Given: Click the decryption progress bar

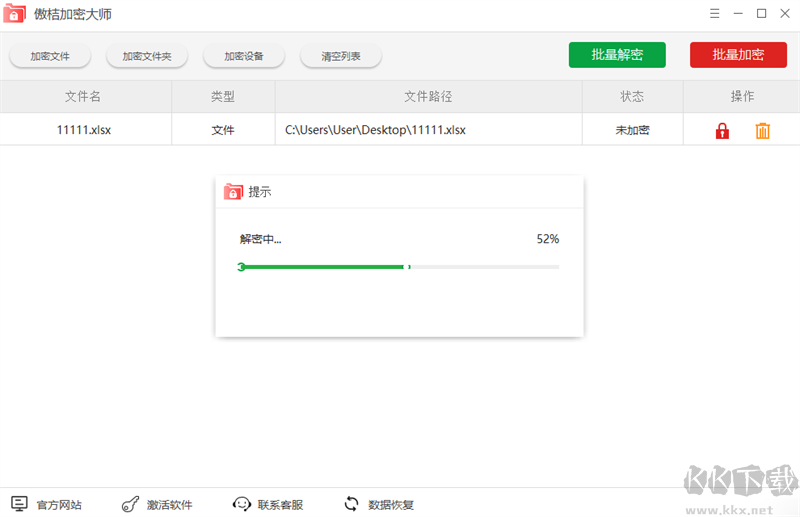Looking at the screenshot, I should [x=399, y=267].
